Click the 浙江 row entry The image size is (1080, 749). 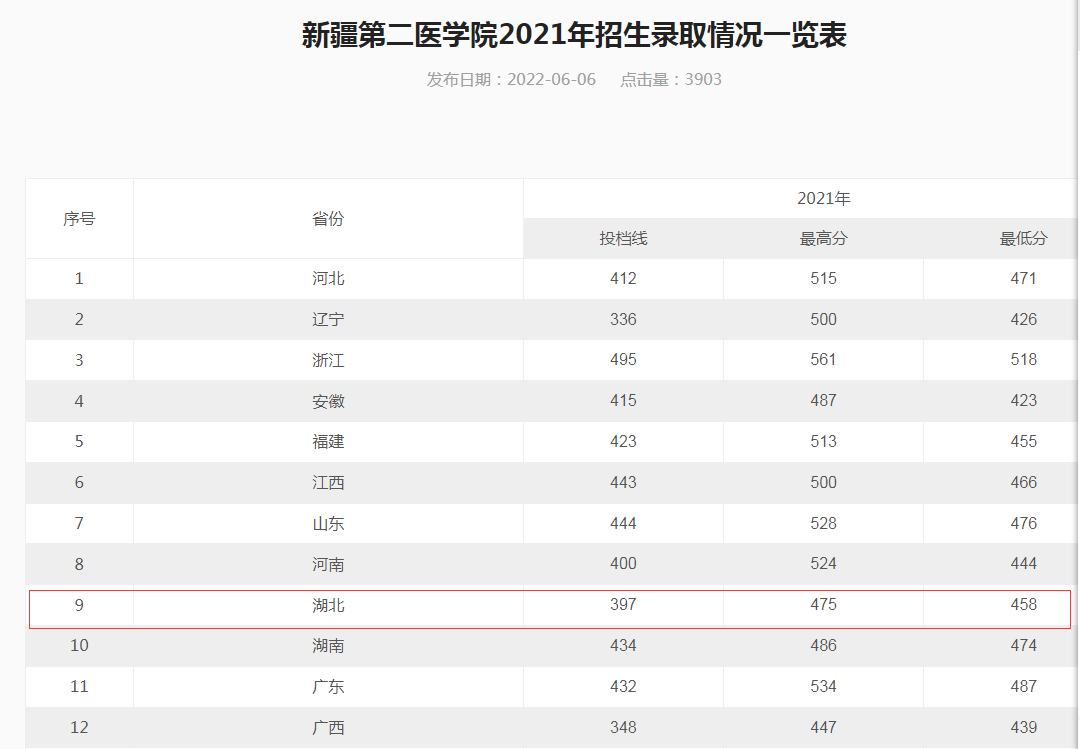point(328,359)
